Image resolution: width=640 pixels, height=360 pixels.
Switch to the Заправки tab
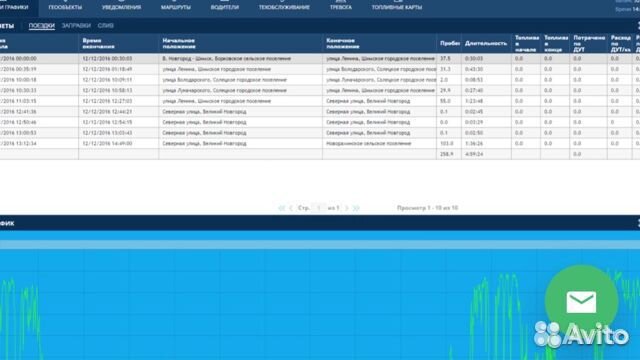point(76,25)
